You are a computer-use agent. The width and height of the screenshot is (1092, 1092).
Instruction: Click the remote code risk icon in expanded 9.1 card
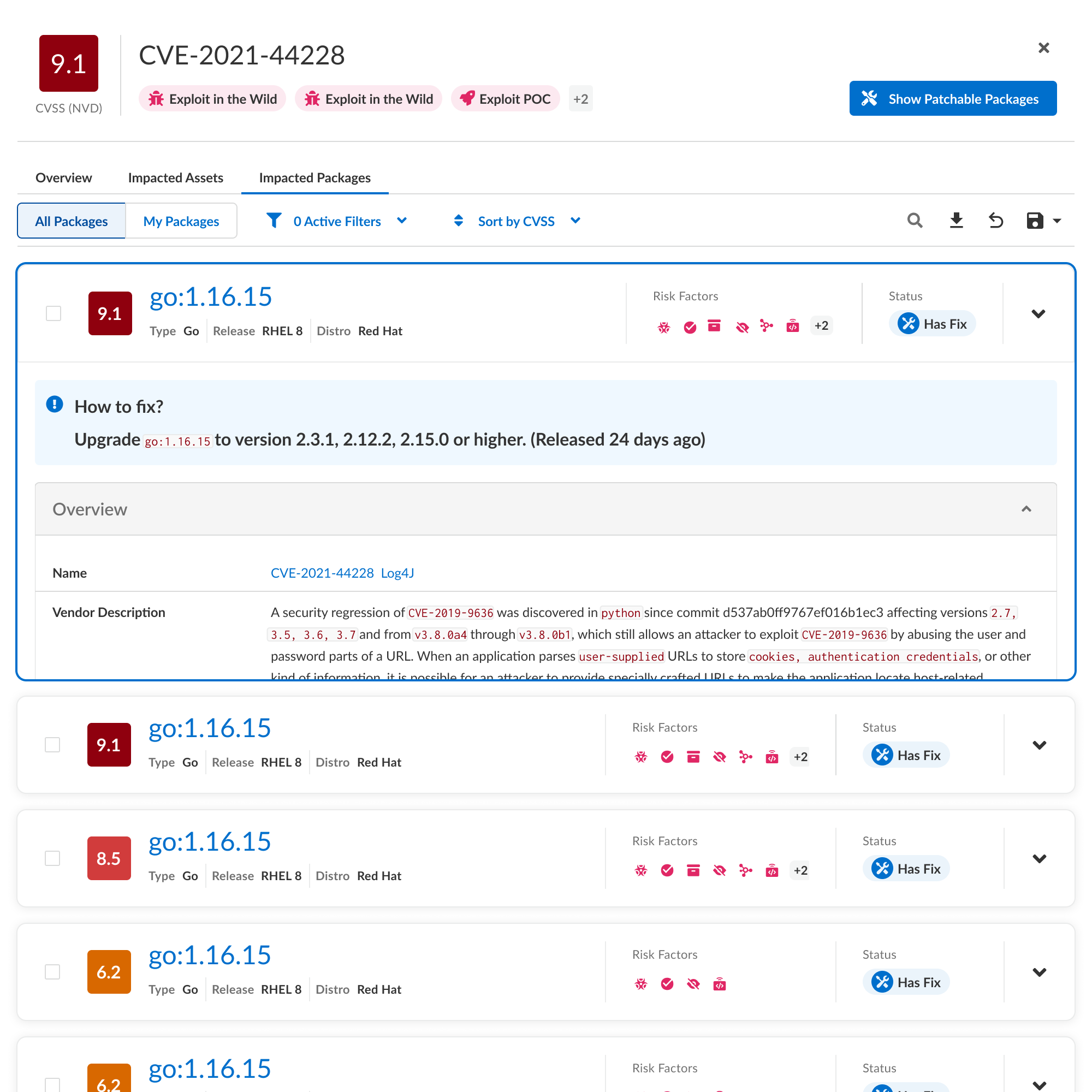[x=792, y=326]
